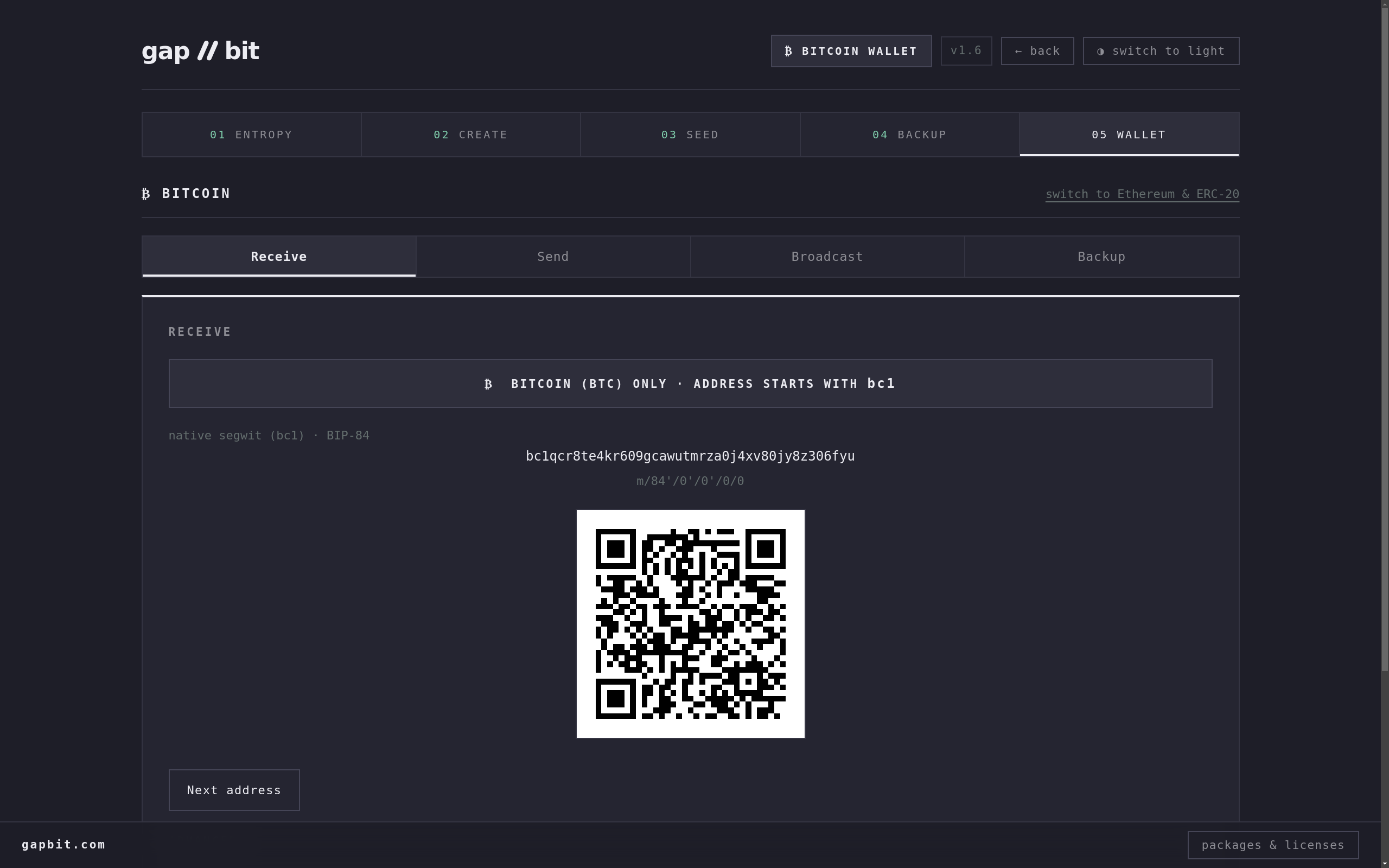
Task: Click the v1.6 version label
Action: (x=966, y=51)
